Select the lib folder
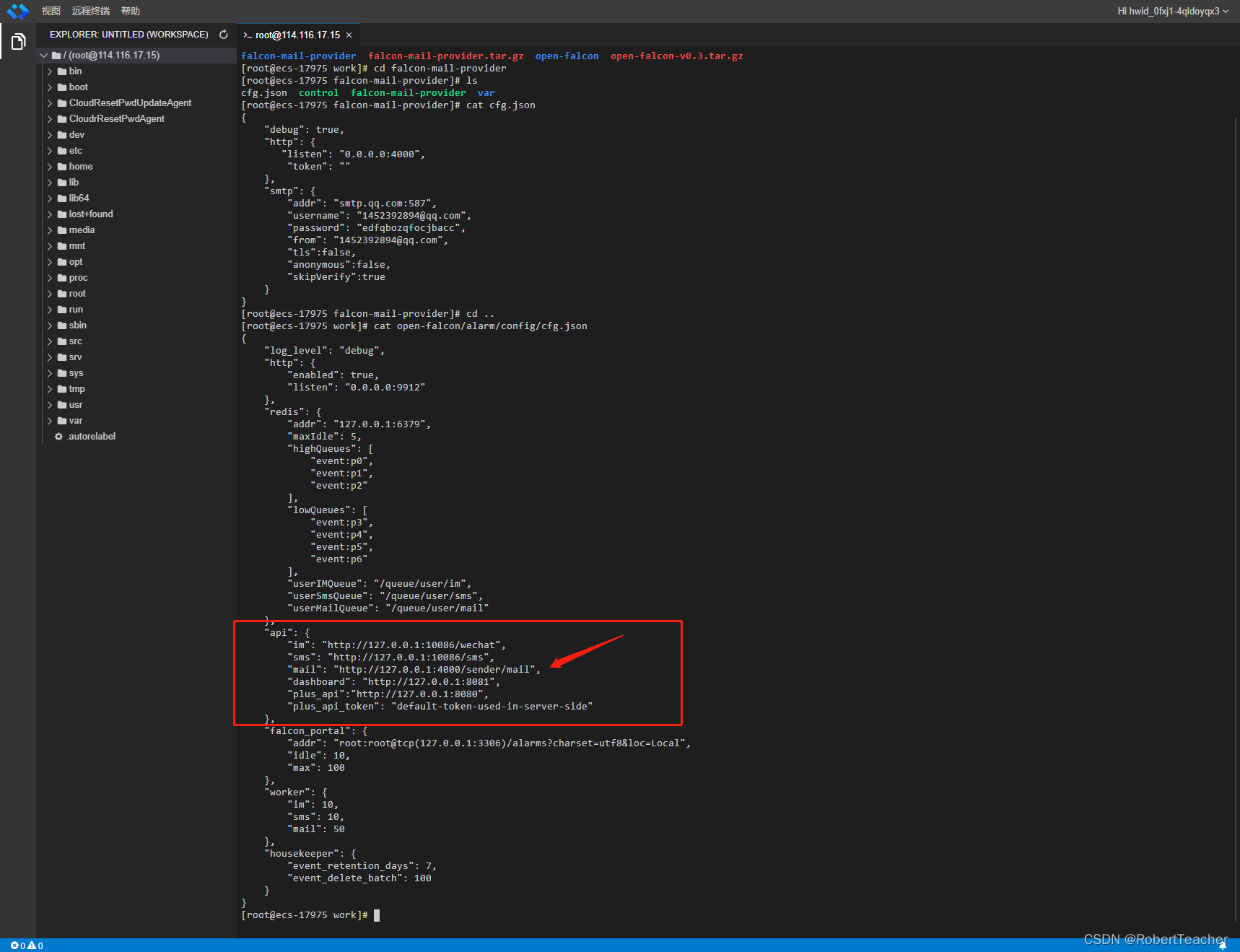The image size is (1240, 952). 136,183
